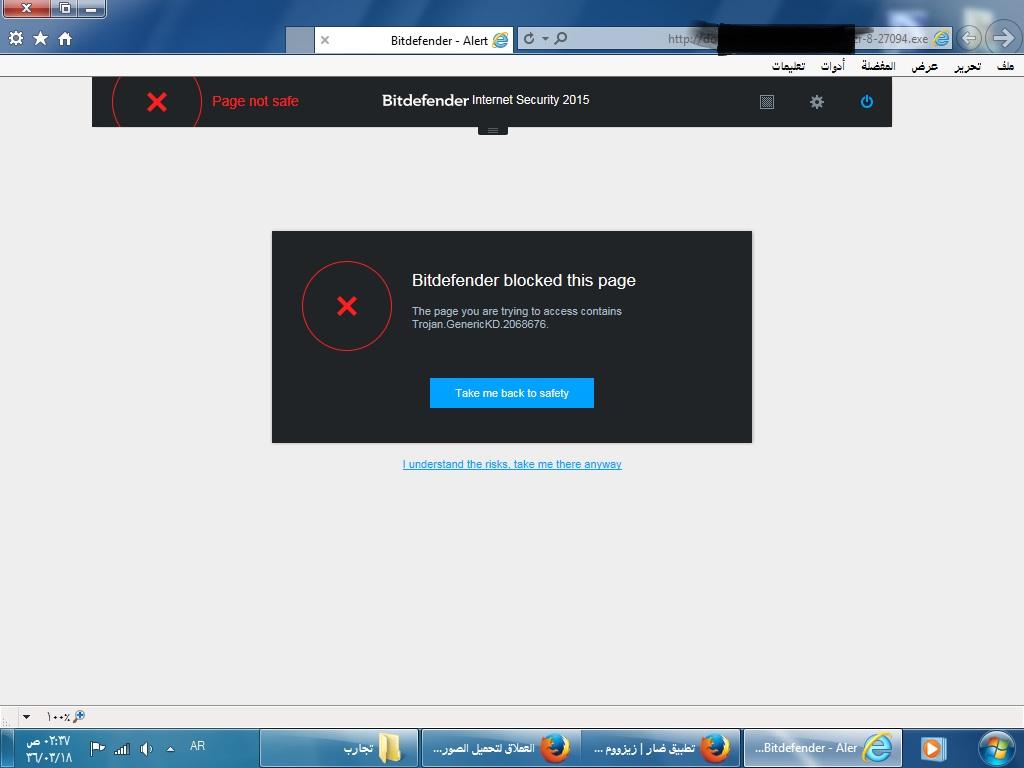
Task: Follow the 'I understand the risks' link
Action: [x=512, y=464]
